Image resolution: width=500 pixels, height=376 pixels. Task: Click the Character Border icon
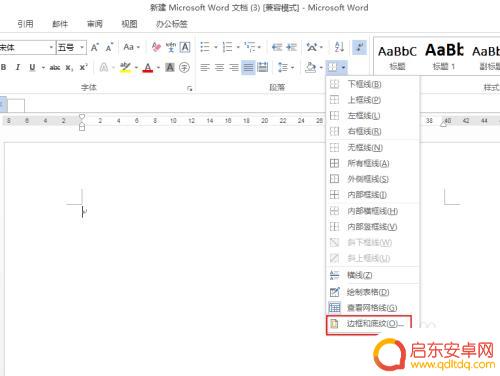coord(185,47)
